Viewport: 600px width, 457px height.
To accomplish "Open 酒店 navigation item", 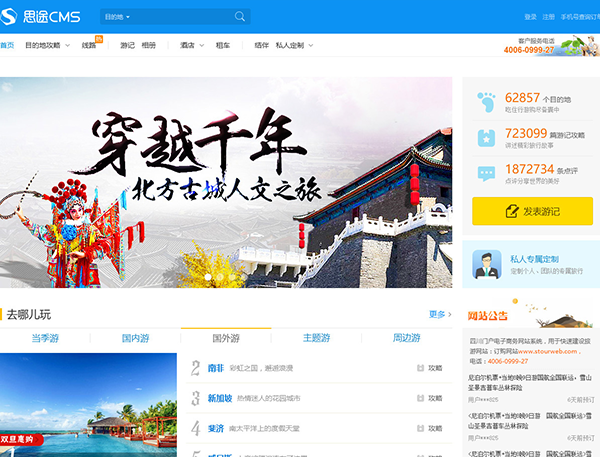I will point(187,45).
